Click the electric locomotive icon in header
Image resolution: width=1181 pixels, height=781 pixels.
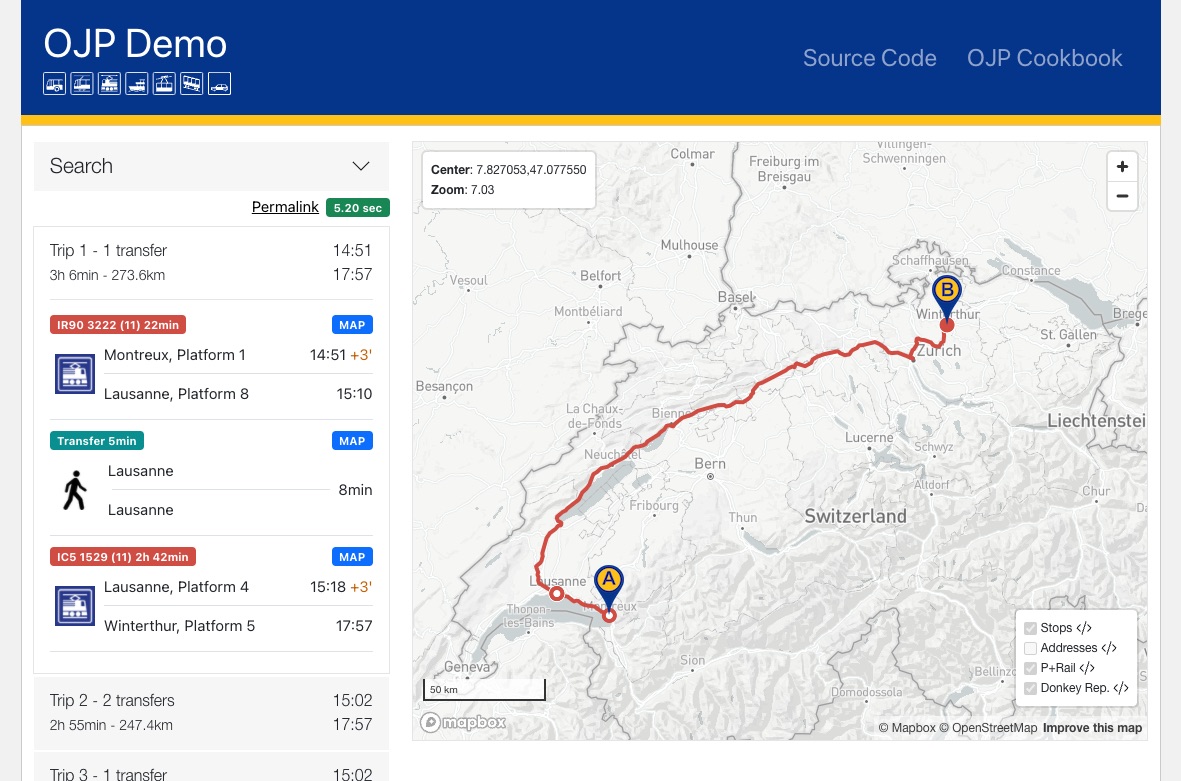point(109,84)
